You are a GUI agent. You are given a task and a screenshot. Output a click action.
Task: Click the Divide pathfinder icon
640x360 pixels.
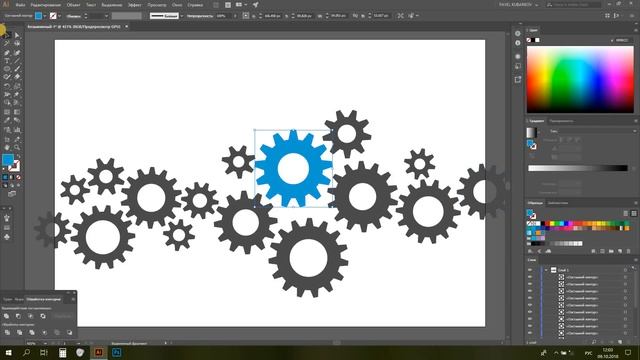[7, 332]
